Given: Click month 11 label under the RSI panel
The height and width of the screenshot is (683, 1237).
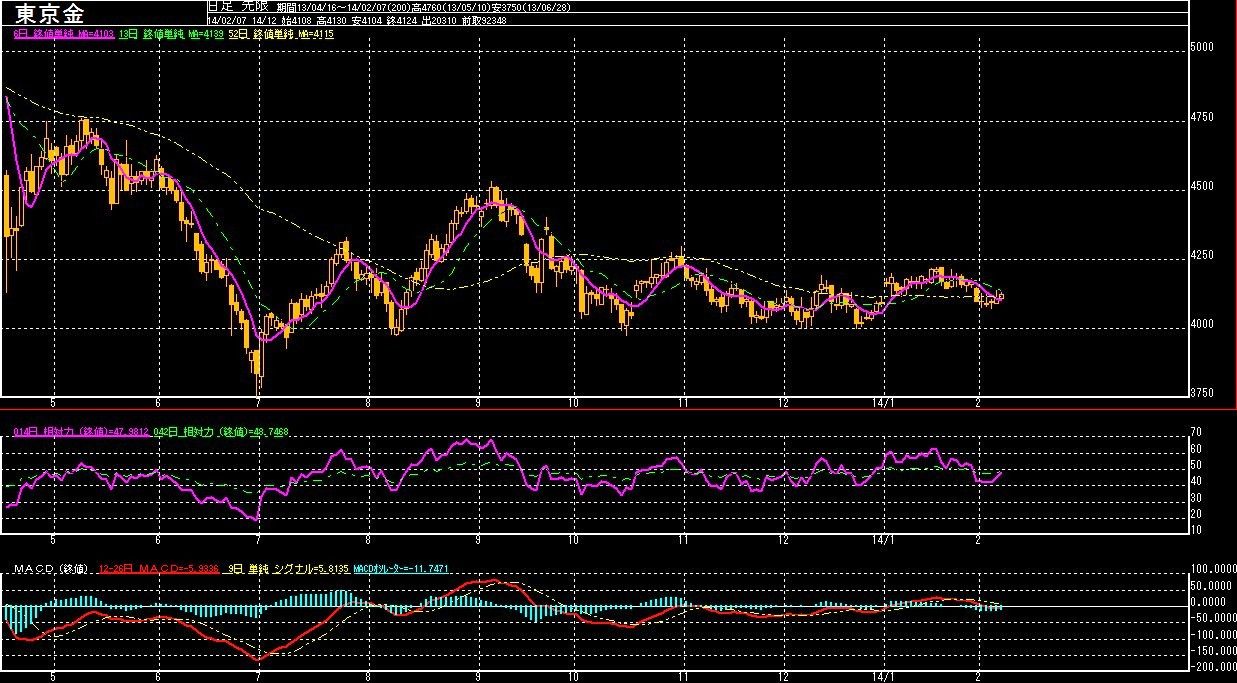Looking at the screenshot, I should pyautogui.click(x=683, y=539).
